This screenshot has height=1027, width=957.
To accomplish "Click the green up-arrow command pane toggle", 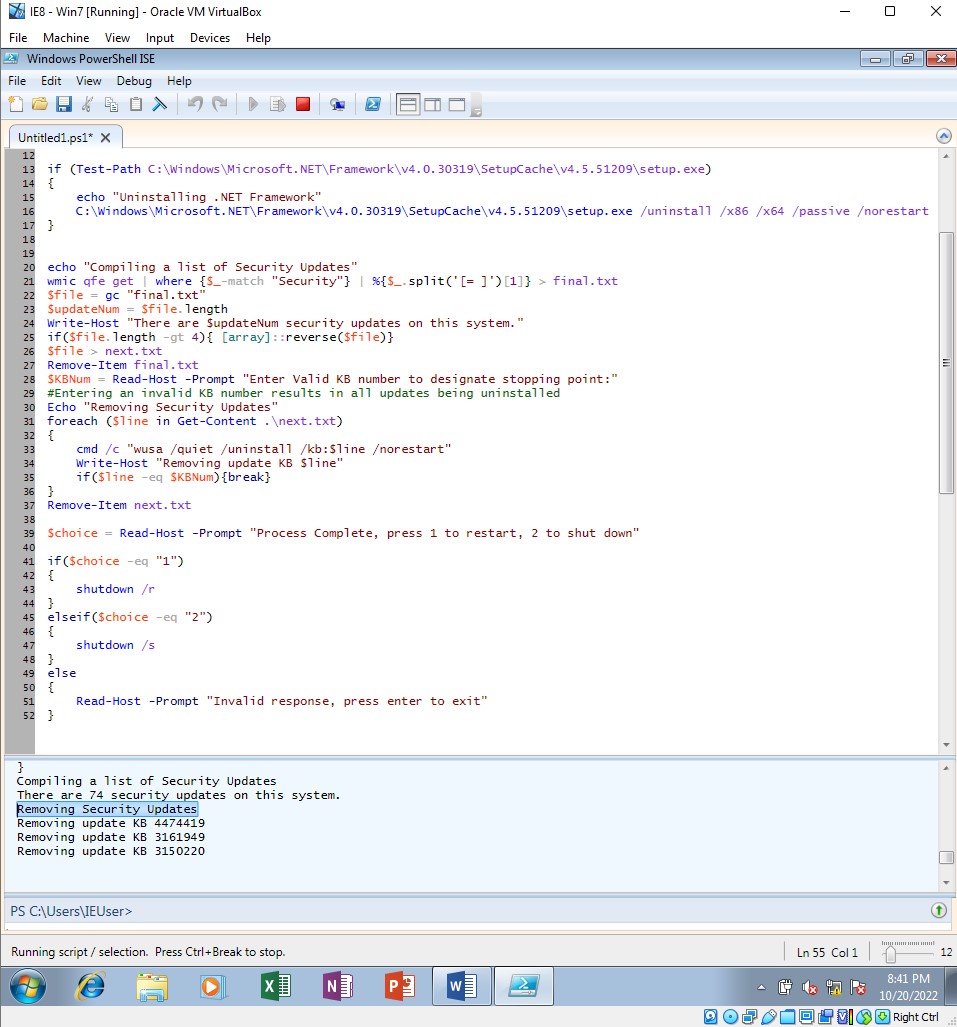I will click(939, 910).
